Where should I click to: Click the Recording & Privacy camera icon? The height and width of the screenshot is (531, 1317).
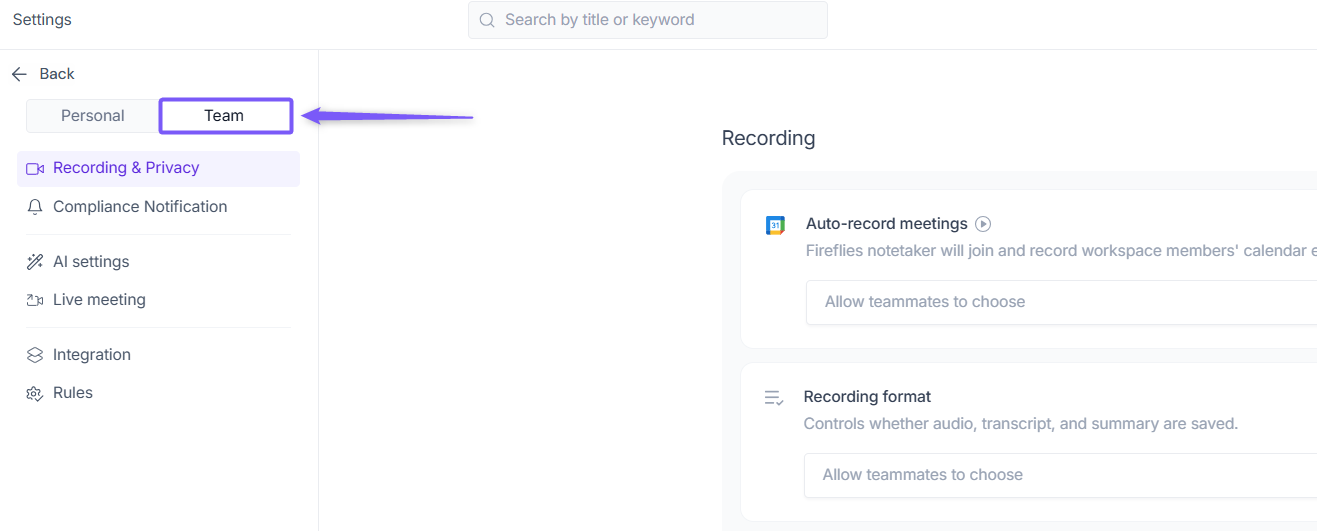coord(35,169)
